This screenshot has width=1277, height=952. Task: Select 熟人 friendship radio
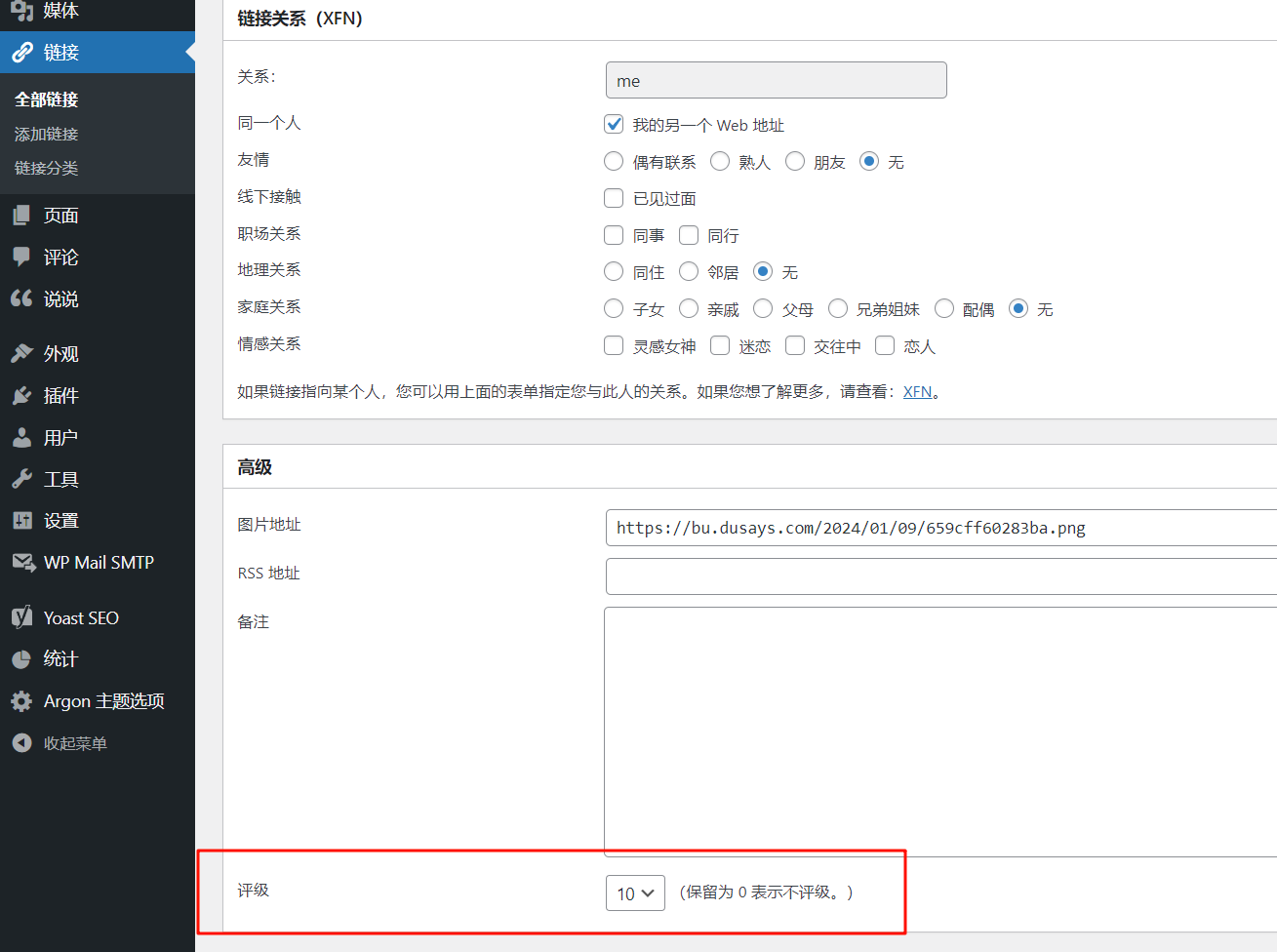pos(720,161)
